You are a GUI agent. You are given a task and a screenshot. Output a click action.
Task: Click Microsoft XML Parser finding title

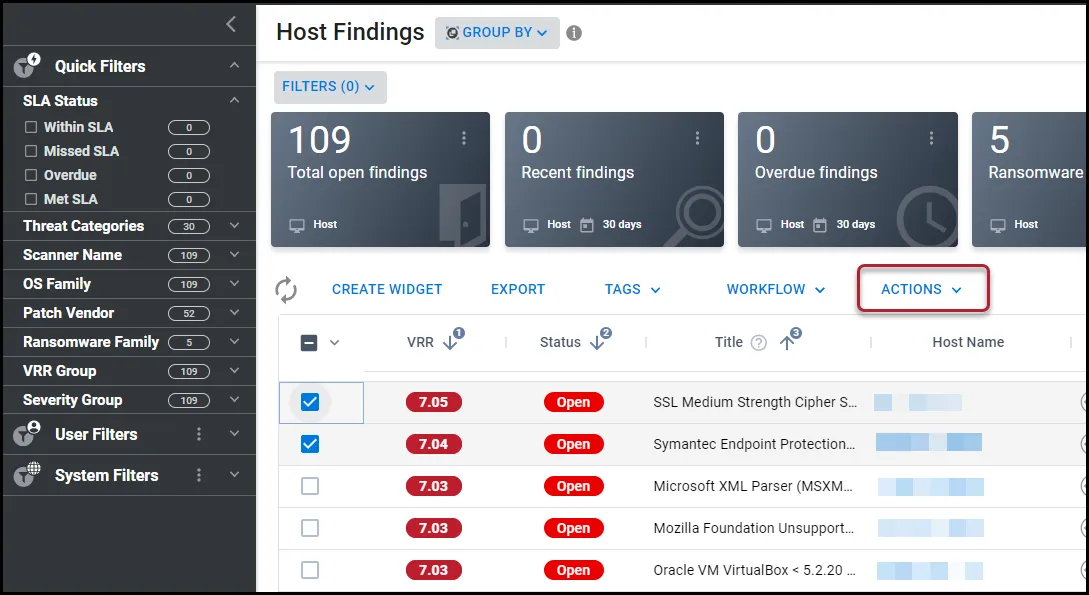click(753, 486)
